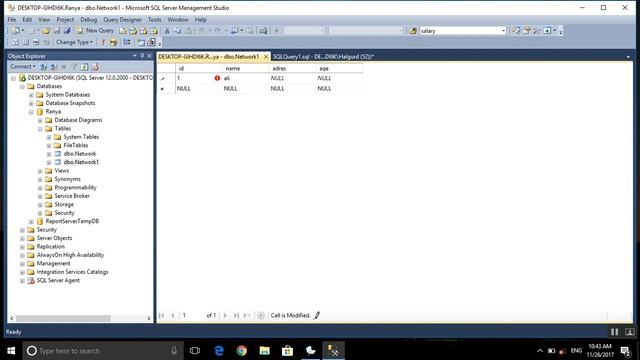This screenshot has width=640, height=360.
Task: Click the Copy icon in toolbar
Action: (x=178, y=31)
